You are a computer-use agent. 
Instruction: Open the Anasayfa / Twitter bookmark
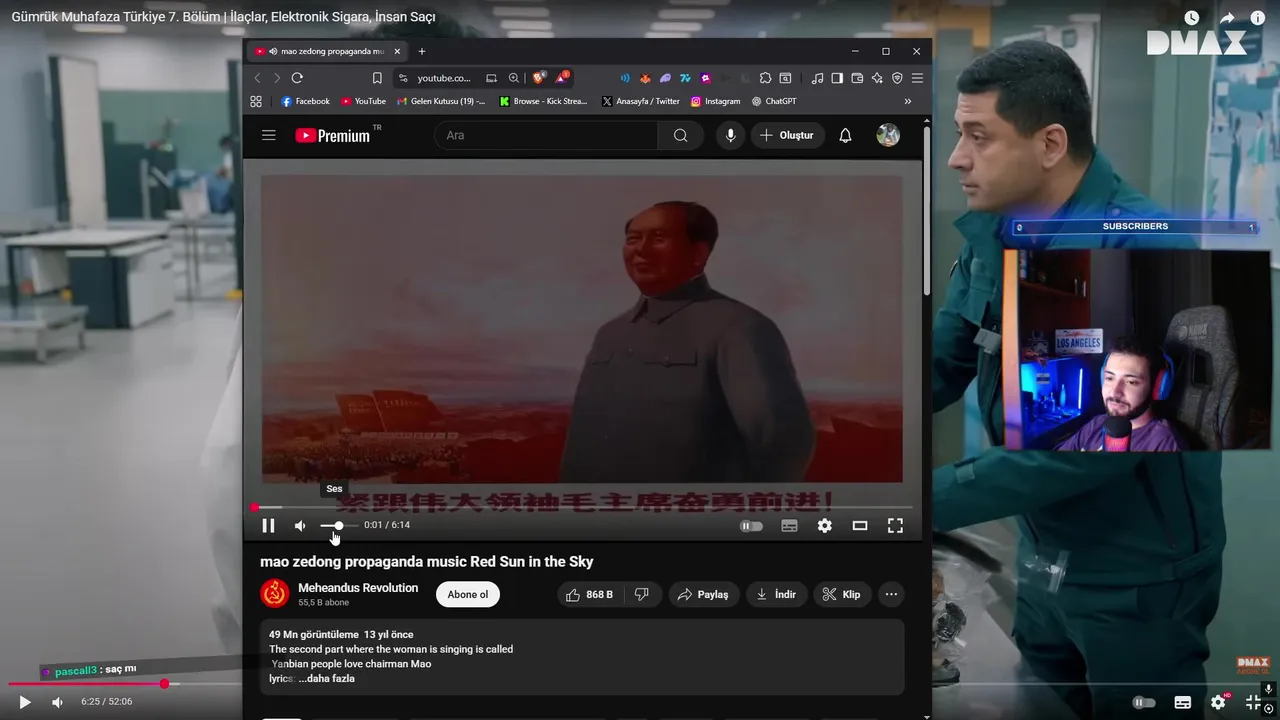tap(641, 101)
